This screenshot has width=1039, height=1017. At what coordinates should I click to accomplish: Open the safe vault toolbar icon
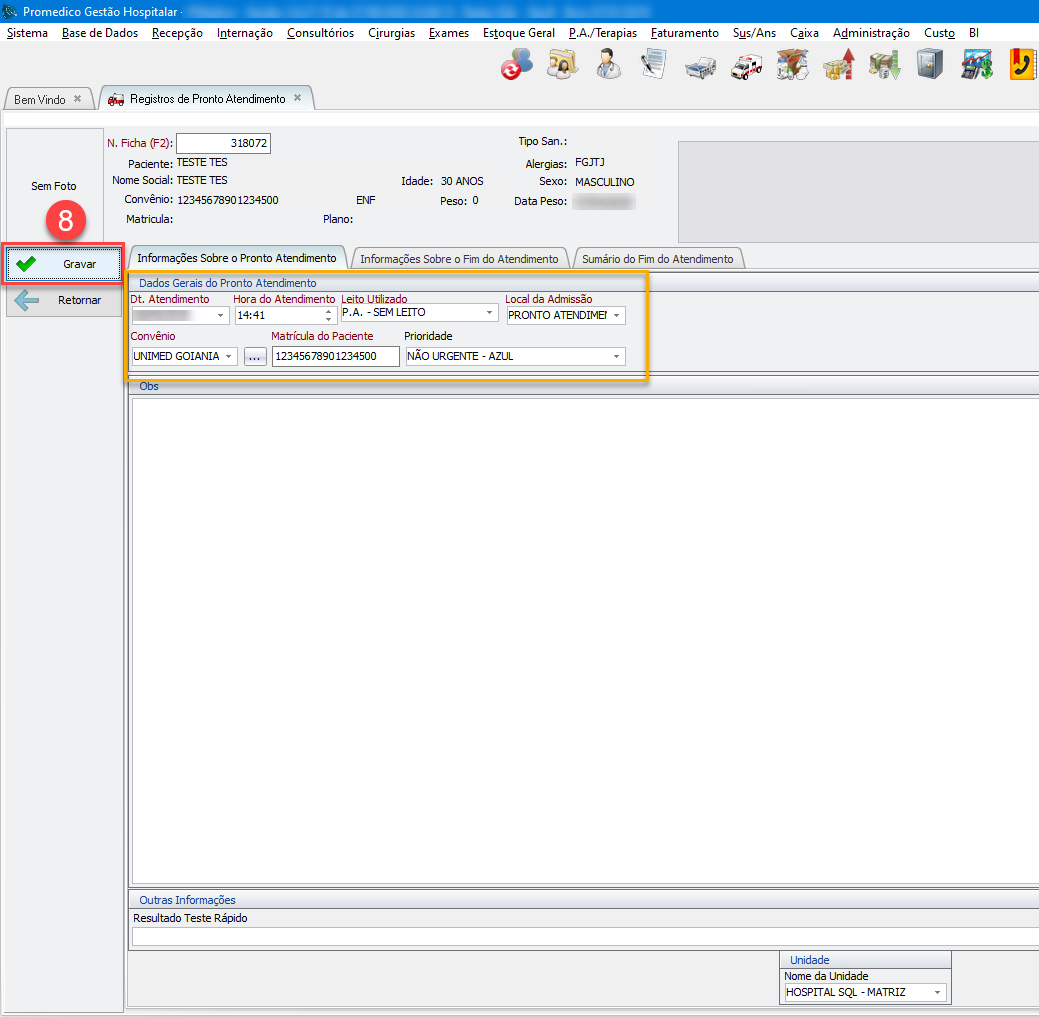click(x=930, y=65)
